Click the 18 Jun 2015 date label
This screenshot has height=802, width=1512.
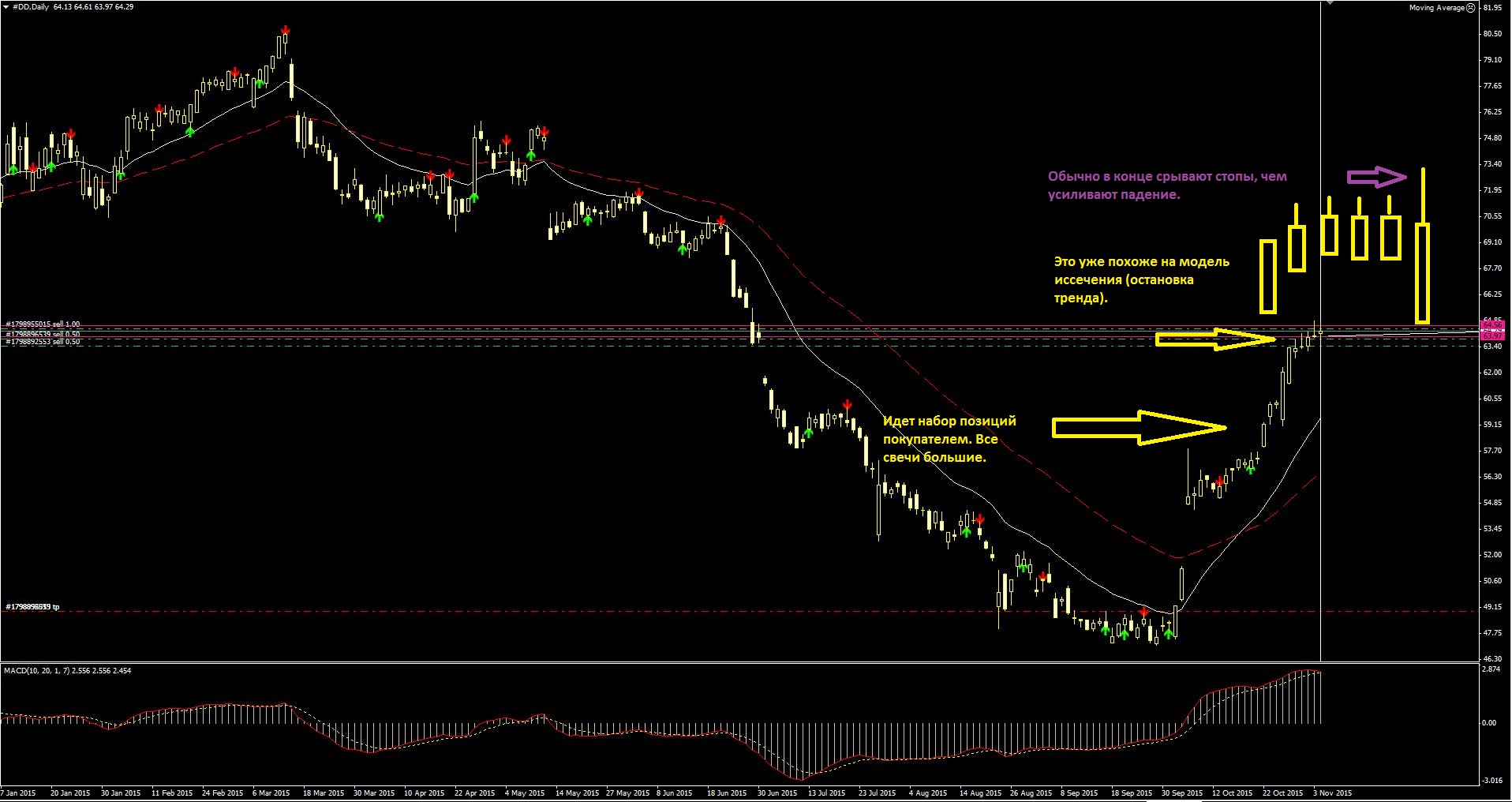point(727,793)
